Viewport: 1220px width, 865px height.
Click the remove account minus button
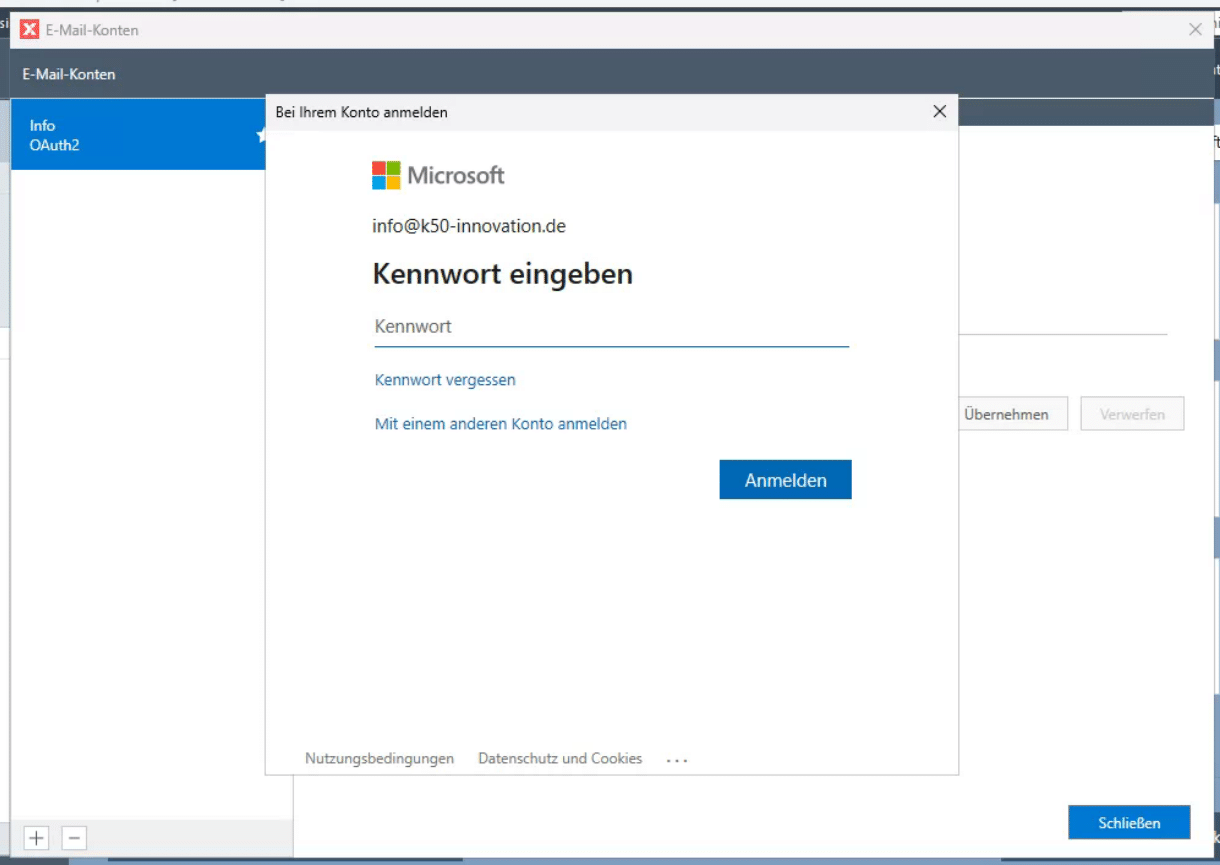(75, 838)
